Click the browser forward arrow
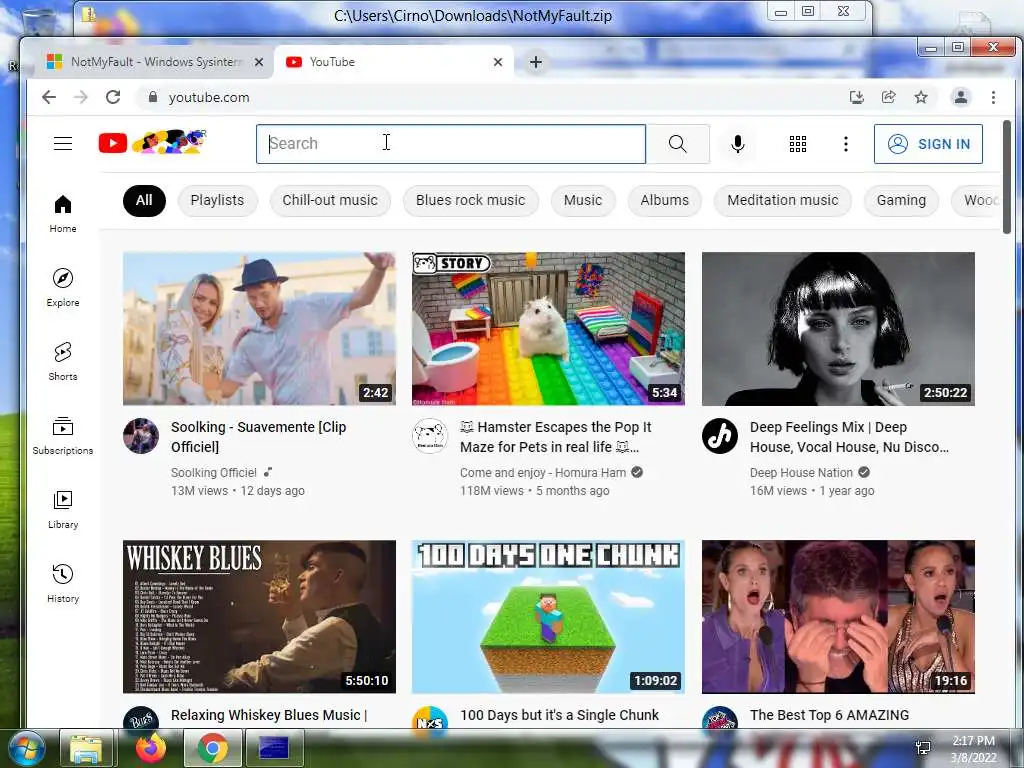The height and width of the screenshot is (768, 1024). coord(81,97)
